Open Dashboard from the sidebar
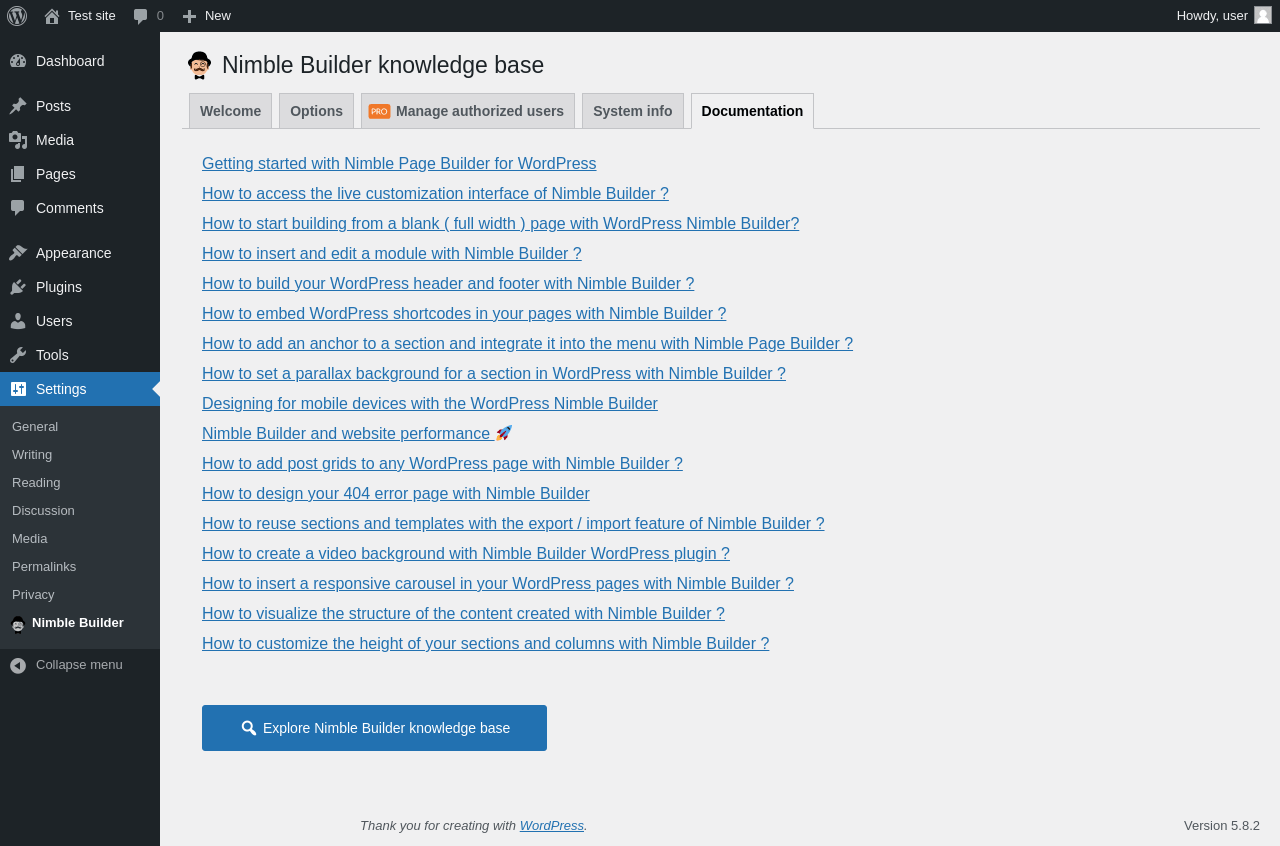This screenshot has height=846, width=1280. click(69, 61)
